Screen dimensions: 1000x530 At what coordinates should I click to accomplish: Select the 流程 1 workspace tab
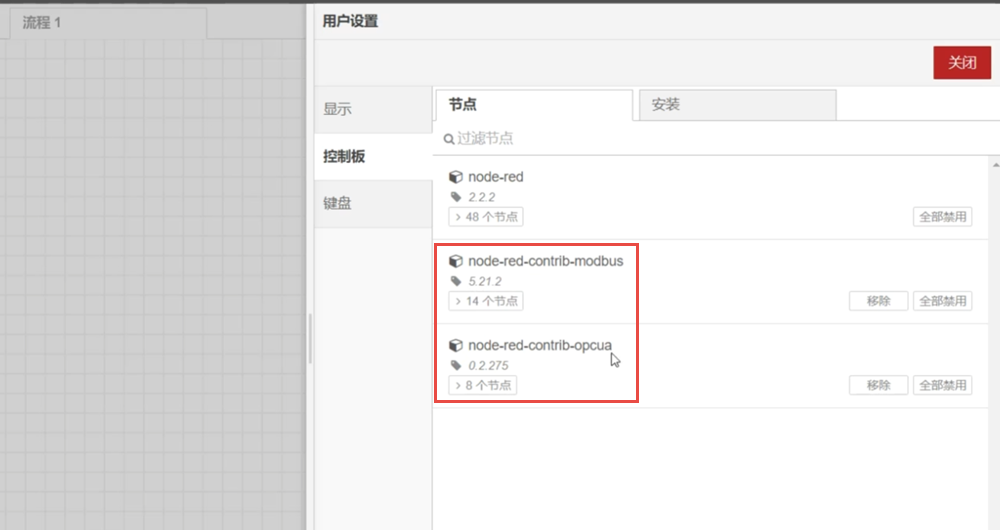point(108,23)
